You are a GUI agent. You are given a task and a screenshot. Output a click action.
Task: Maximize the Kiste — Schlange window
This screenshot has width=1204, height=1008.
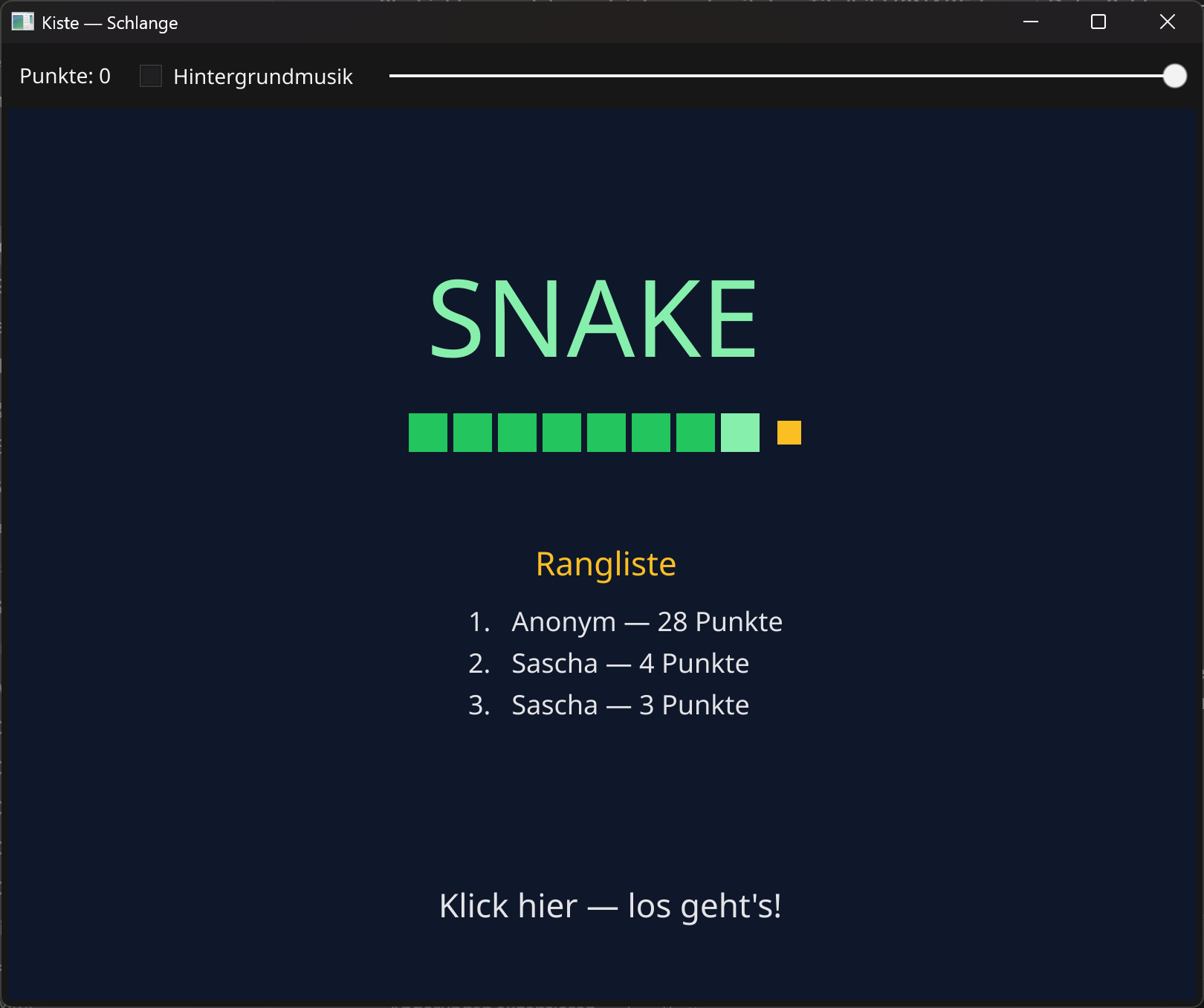click(x=1098, y=22)
